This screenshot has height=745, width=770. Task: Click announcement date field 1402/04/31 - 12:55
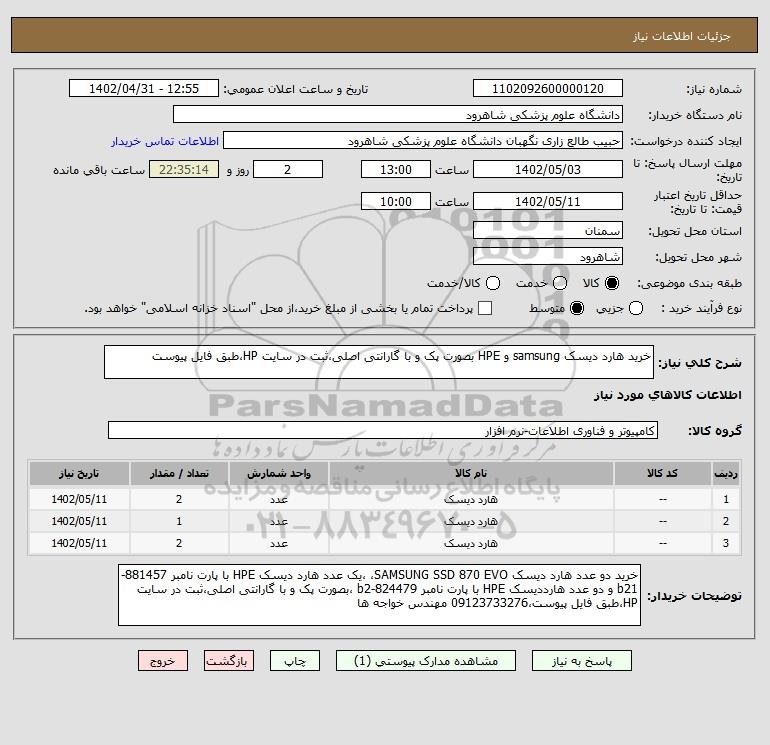[144, 89]
